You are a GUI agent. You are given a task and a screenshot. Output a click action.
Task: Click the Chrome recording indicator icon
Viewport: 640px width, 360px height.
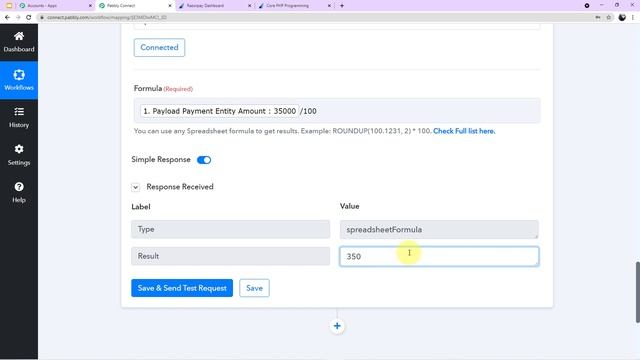click(x=587, y=6)
